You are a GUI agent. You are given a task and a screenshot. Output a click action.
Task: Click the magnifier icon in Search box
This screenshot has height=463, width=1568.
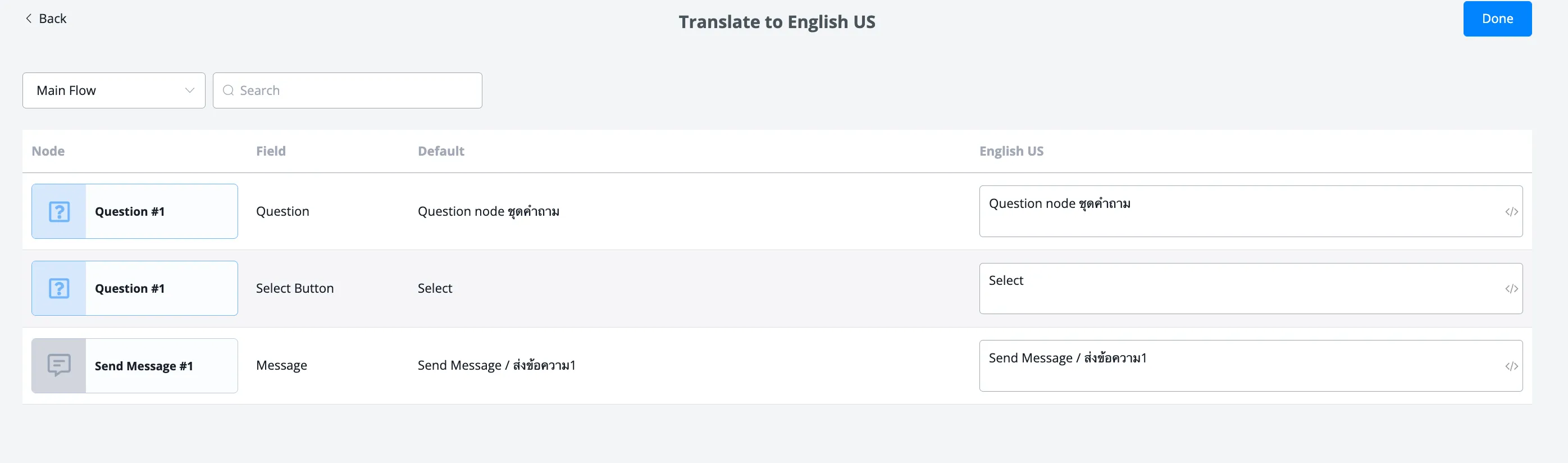[228, 91]
